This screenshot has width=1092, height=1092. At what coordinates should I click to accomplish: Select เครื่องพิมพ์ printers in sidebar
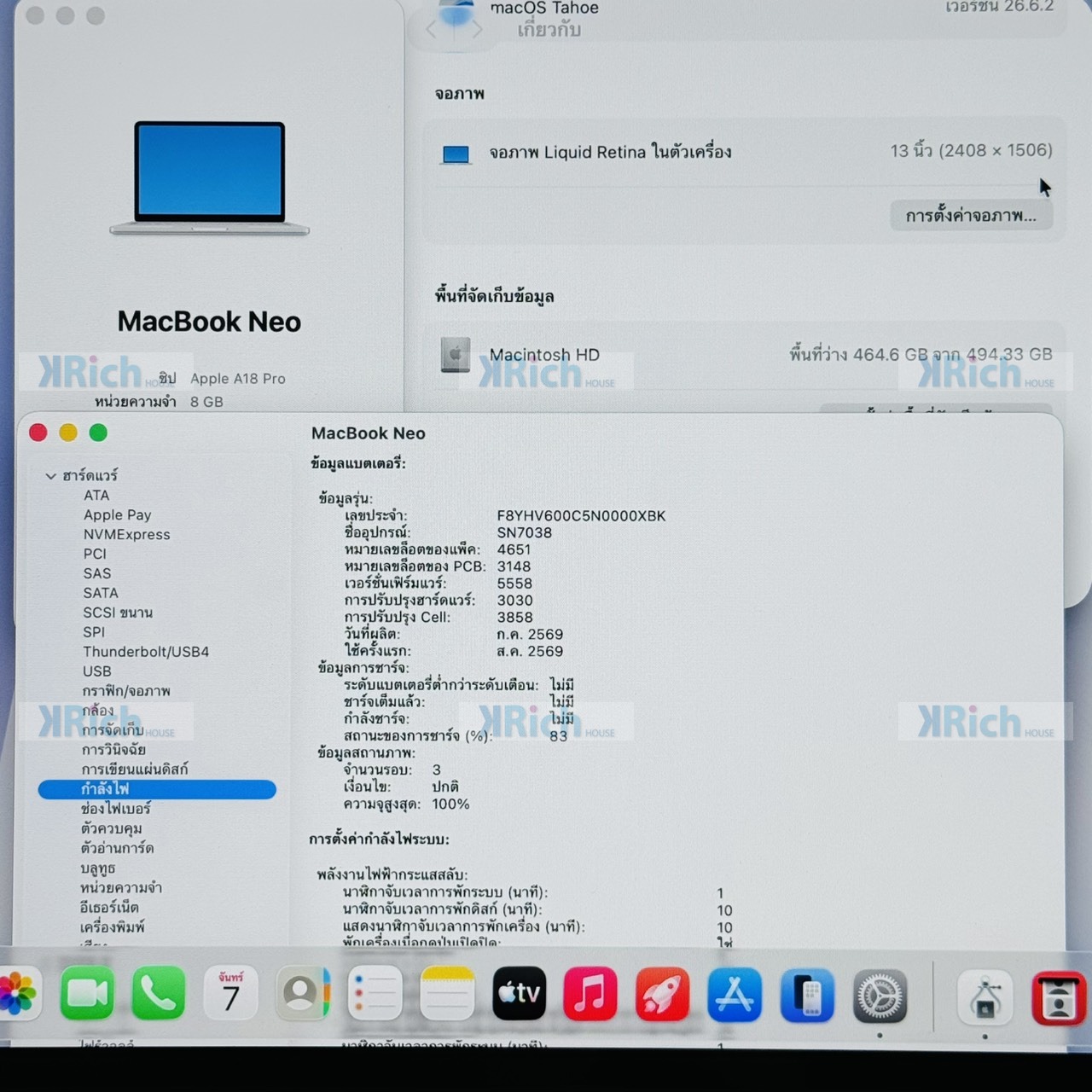tap(113, 927)
